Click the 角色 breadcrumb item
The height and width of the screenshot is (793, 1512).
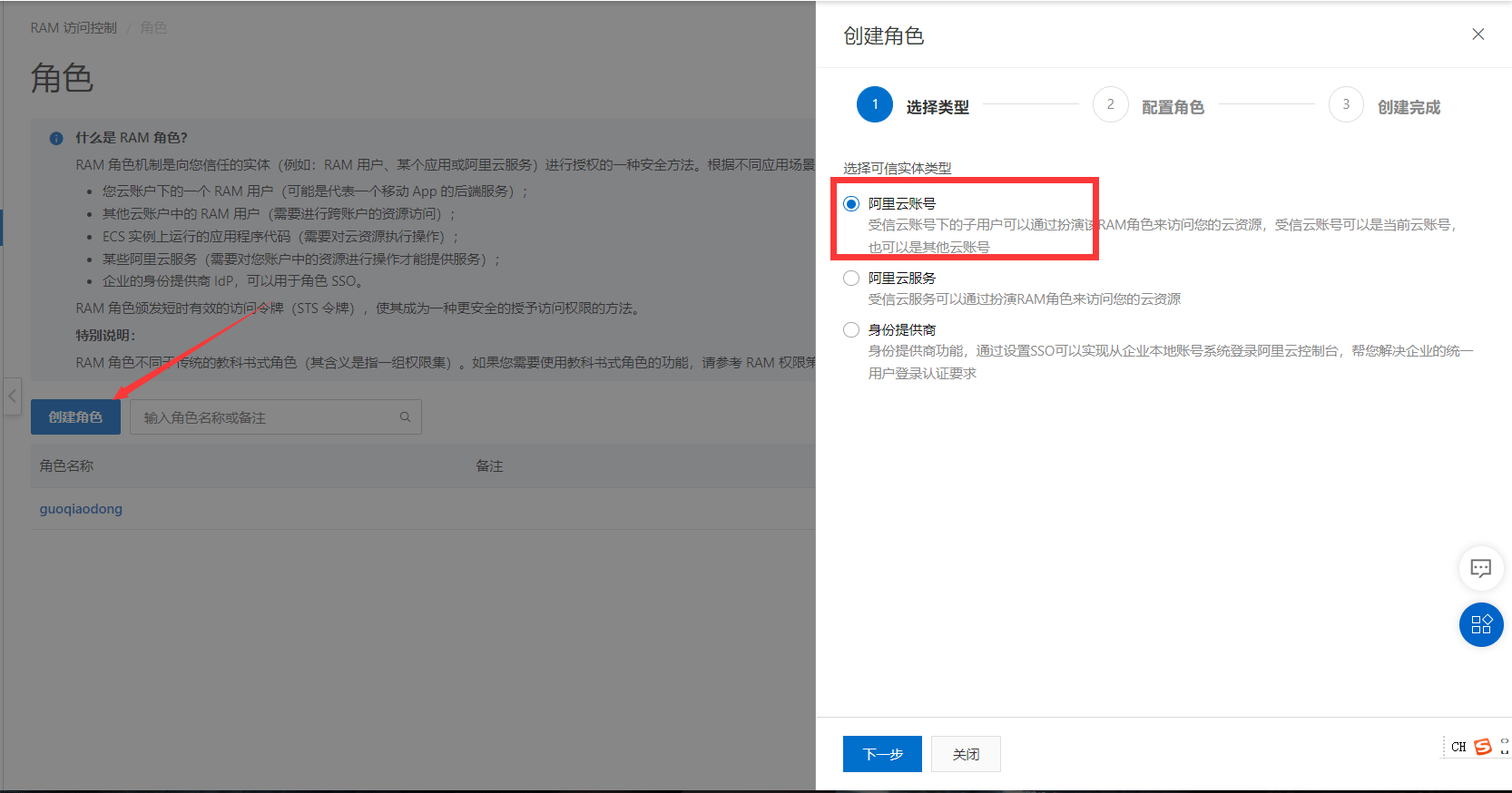point(153,28)
